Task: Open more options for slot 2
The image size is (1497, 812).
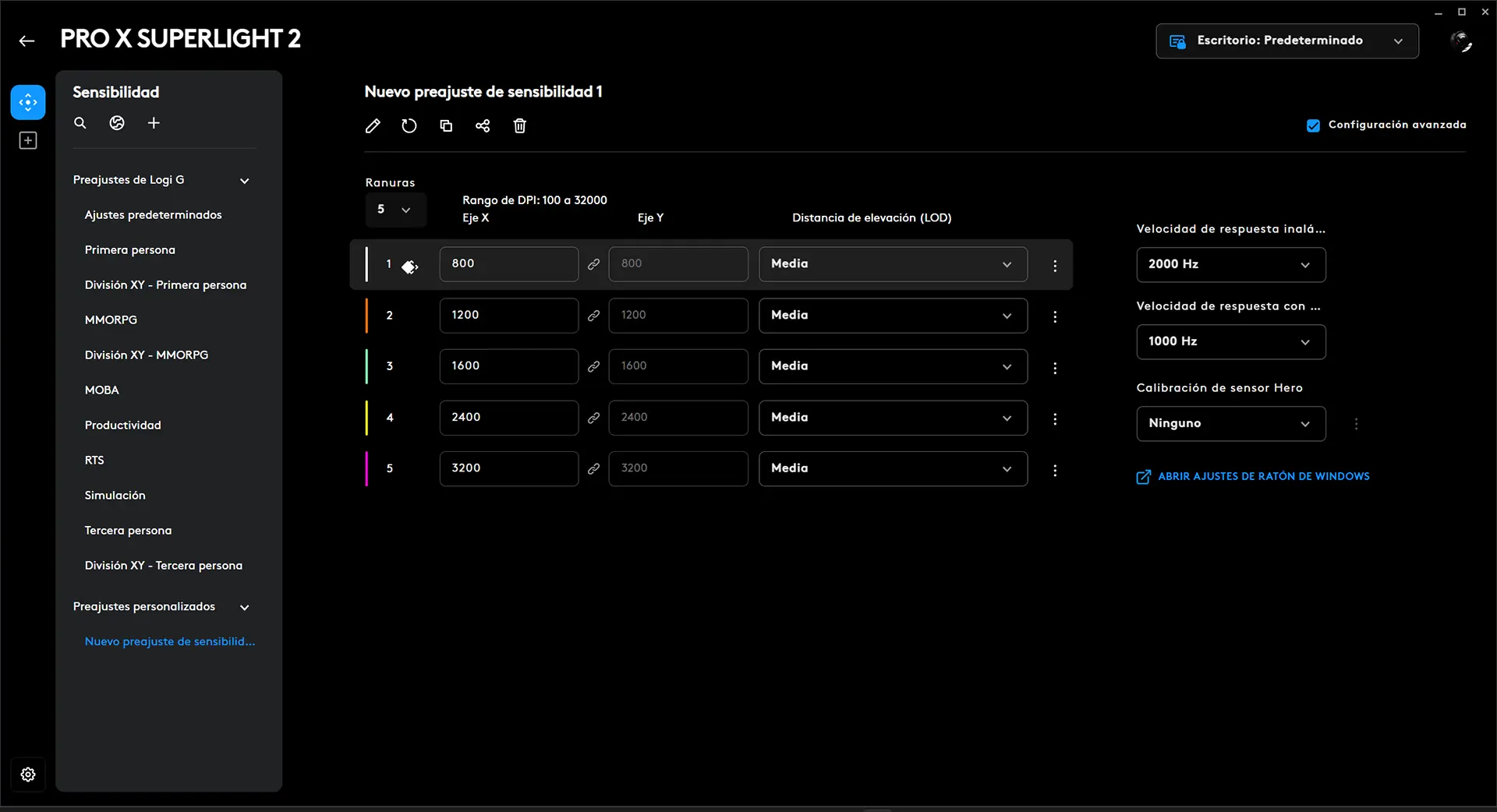Action: (1055, 316)
